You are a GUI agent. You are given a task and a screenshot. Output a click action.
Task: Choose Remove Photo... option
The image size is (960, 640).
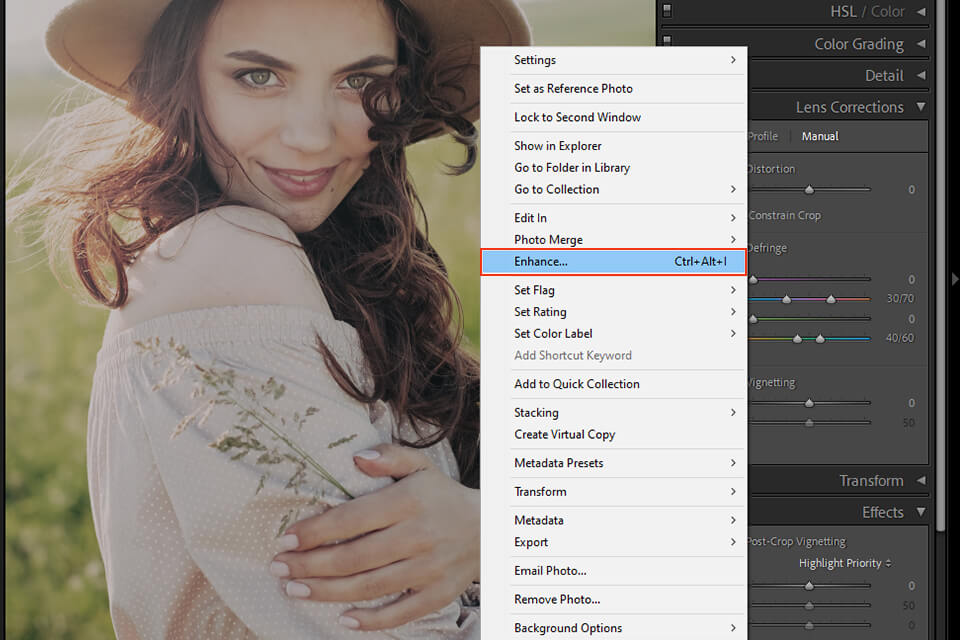point(557,600)
